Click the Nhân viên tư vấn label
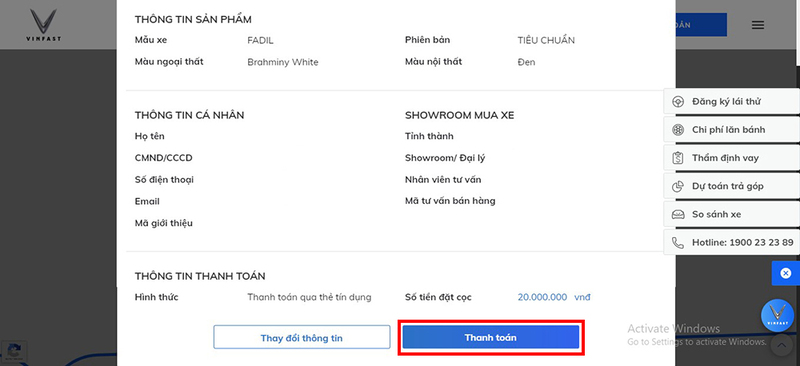 pos(443,180)
